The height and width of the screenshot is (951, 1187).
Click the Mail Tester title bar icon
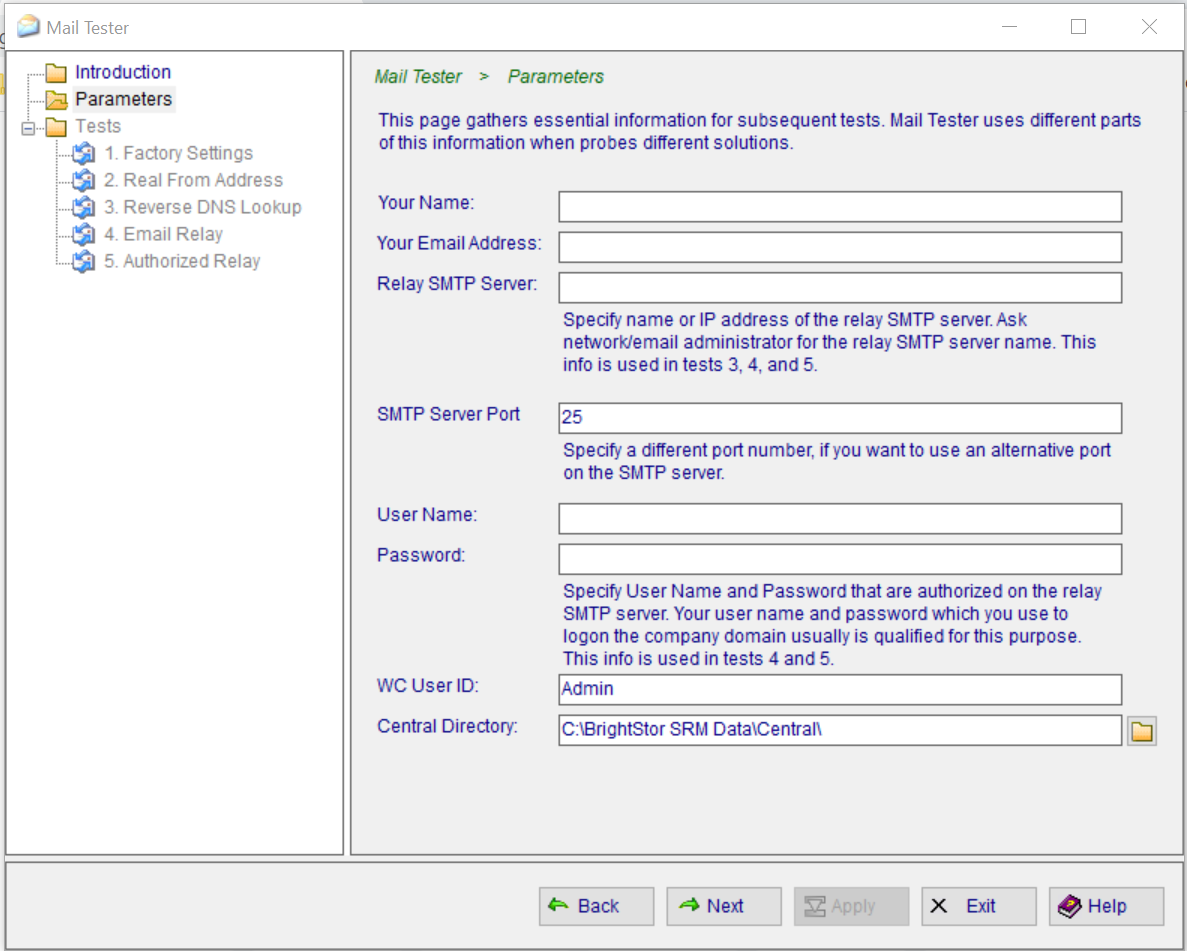(29, 27)
